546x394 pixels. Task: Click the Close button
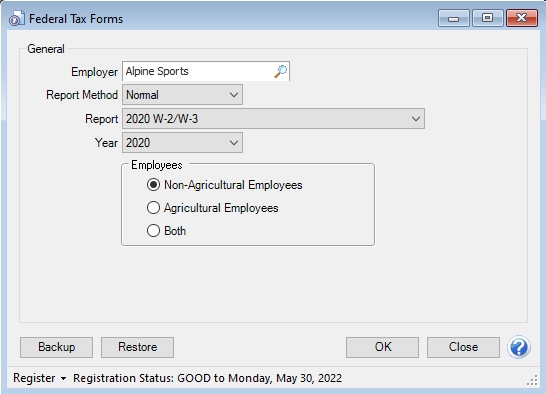pos(463,347)
